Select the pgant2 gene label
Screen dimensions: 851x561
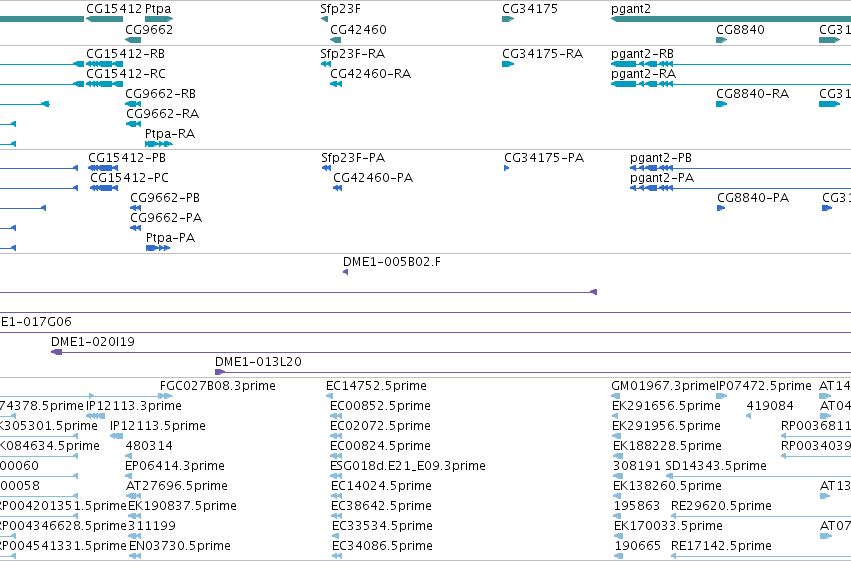[631, 9]
